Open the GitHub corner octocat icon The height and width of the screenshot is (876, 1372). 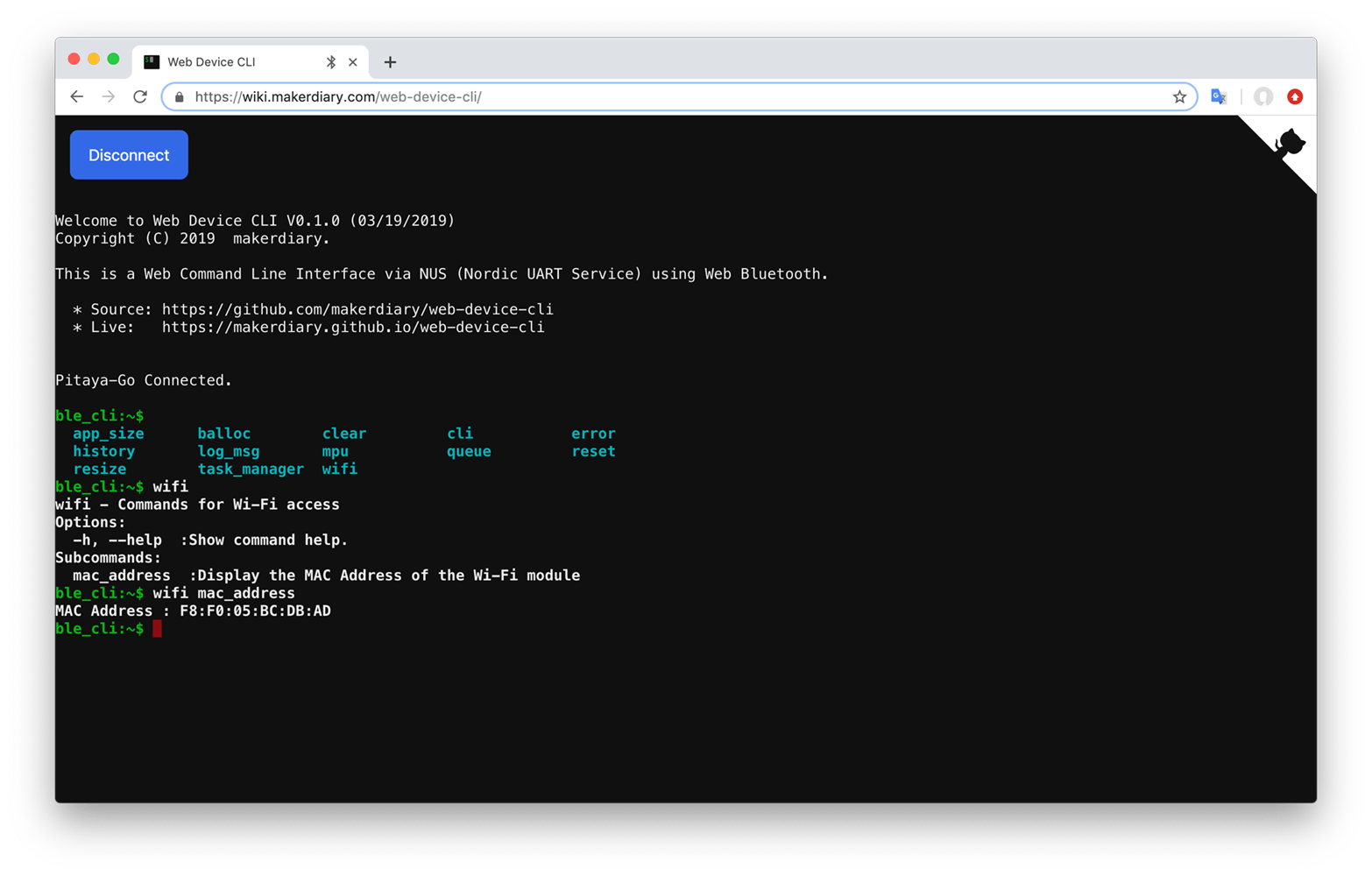point(1289,145)
